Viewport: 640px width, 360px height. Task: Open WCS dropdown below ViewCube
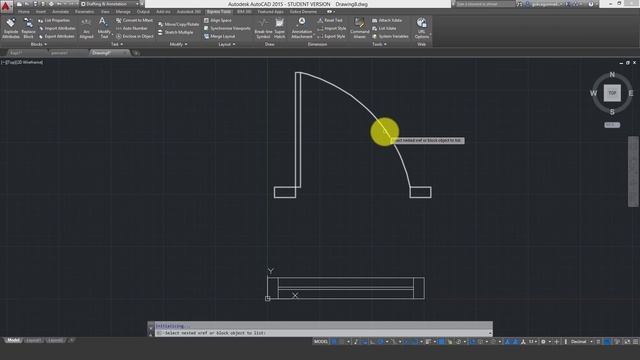[612, 125]
